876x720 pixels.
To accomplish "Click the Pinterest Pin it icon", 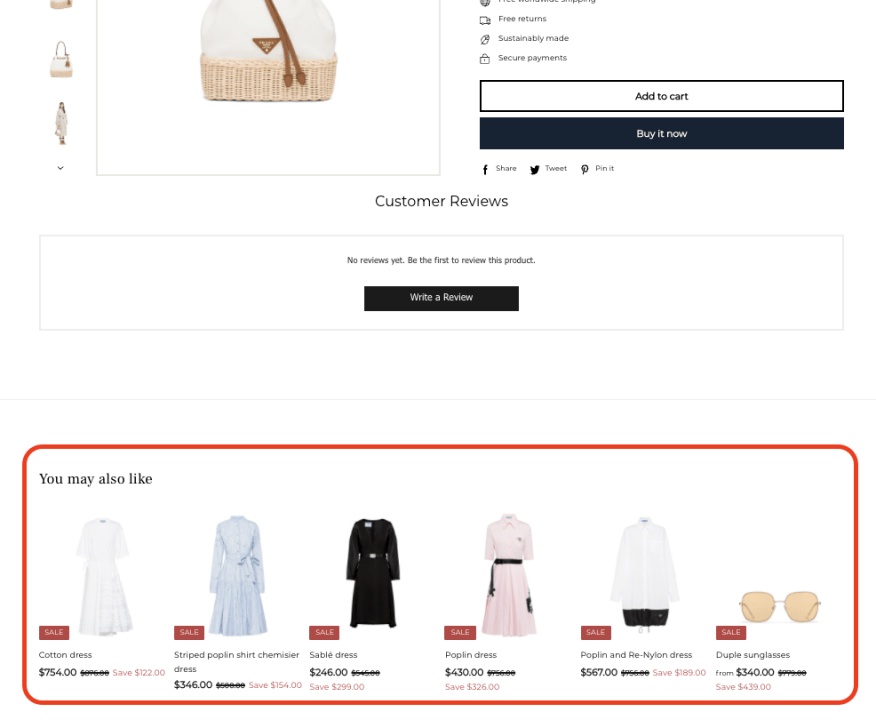I will pos(584,170).
